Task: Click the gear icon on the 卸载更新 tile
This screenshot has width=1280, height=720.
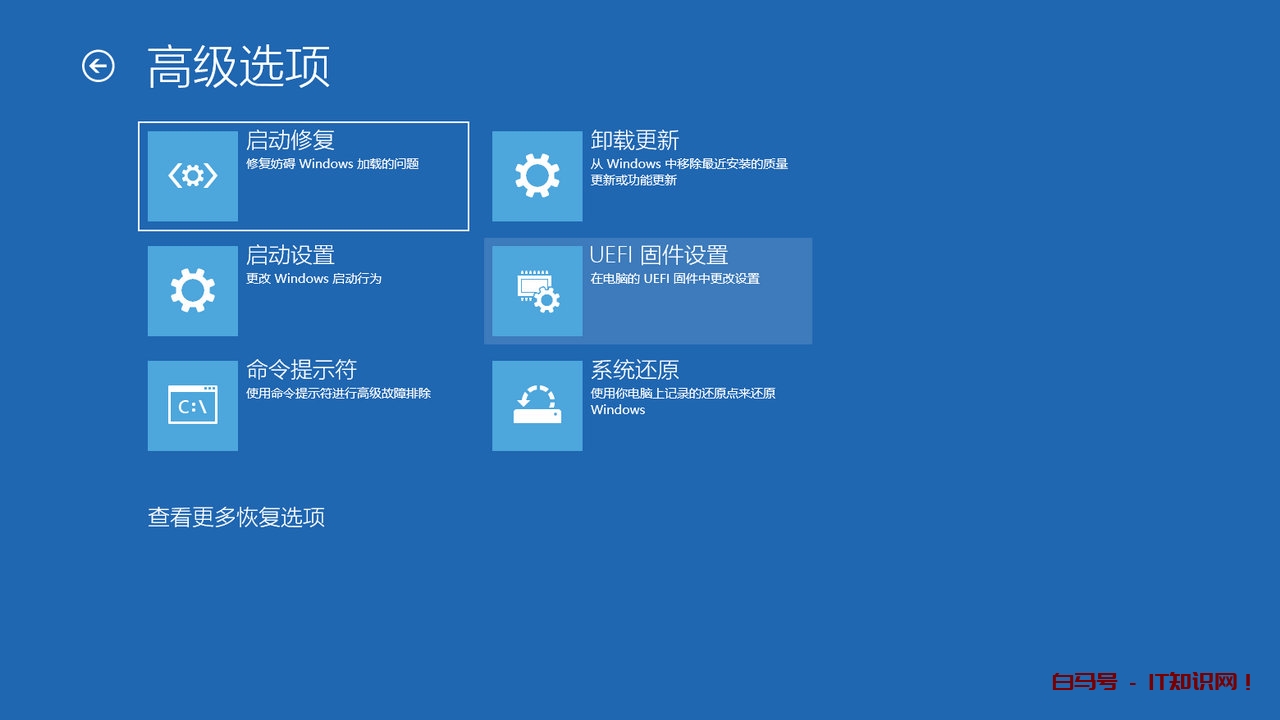Action: click(537, 176)
